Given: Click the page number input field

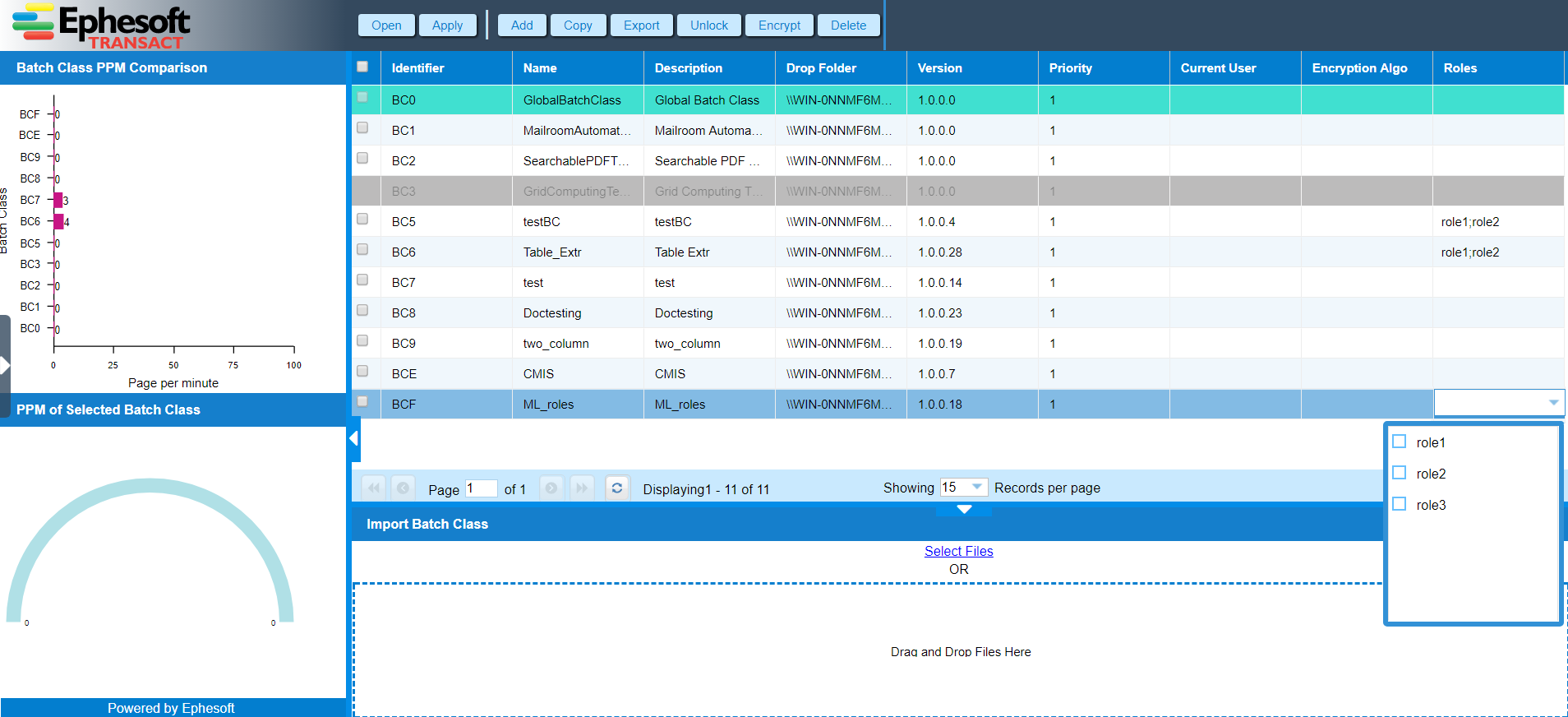Looking at the screenshot, I should point(482,488).
